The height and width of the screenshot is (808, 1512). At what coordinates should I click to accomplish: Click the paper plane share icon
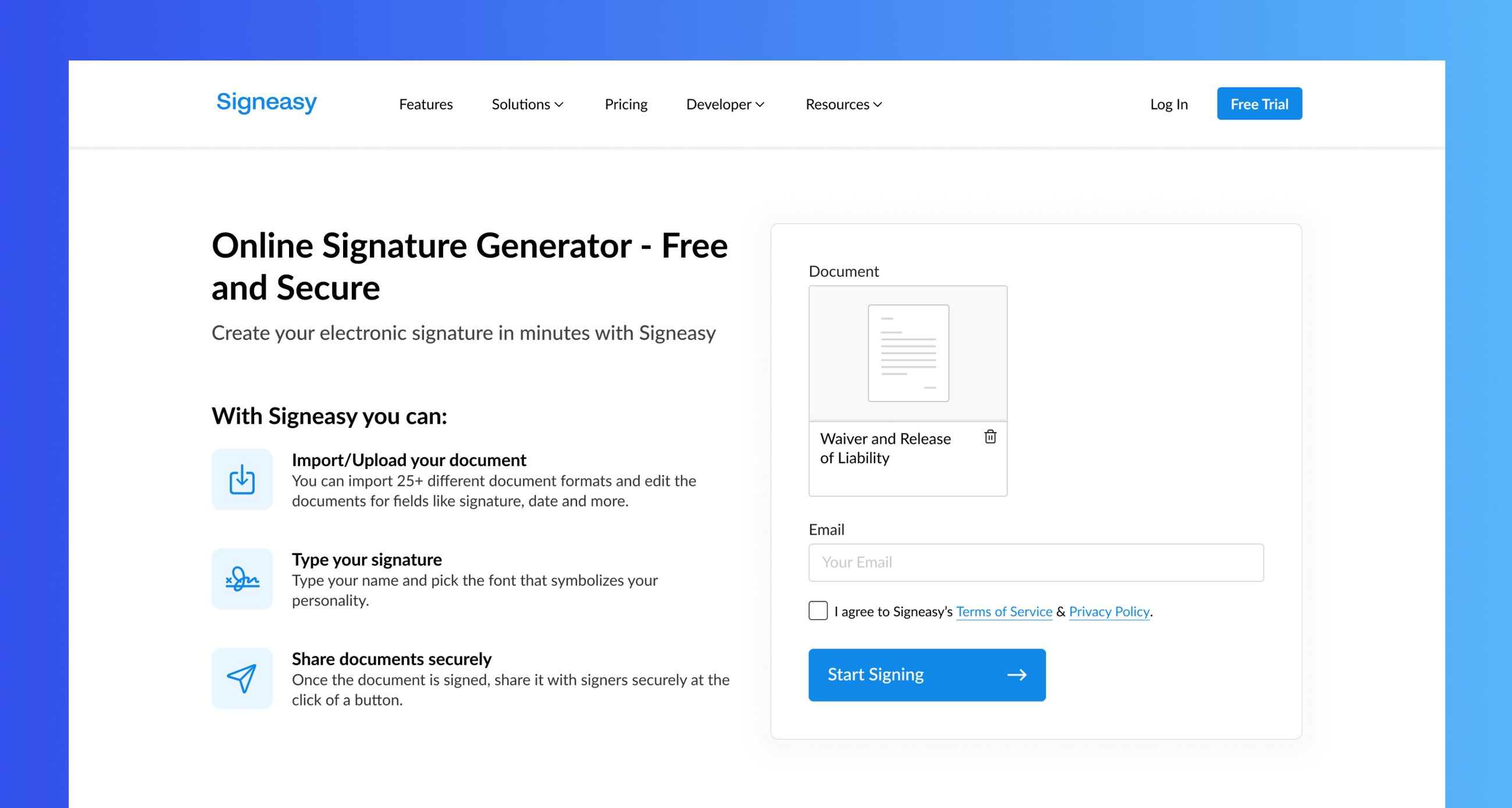click(242, 678)
